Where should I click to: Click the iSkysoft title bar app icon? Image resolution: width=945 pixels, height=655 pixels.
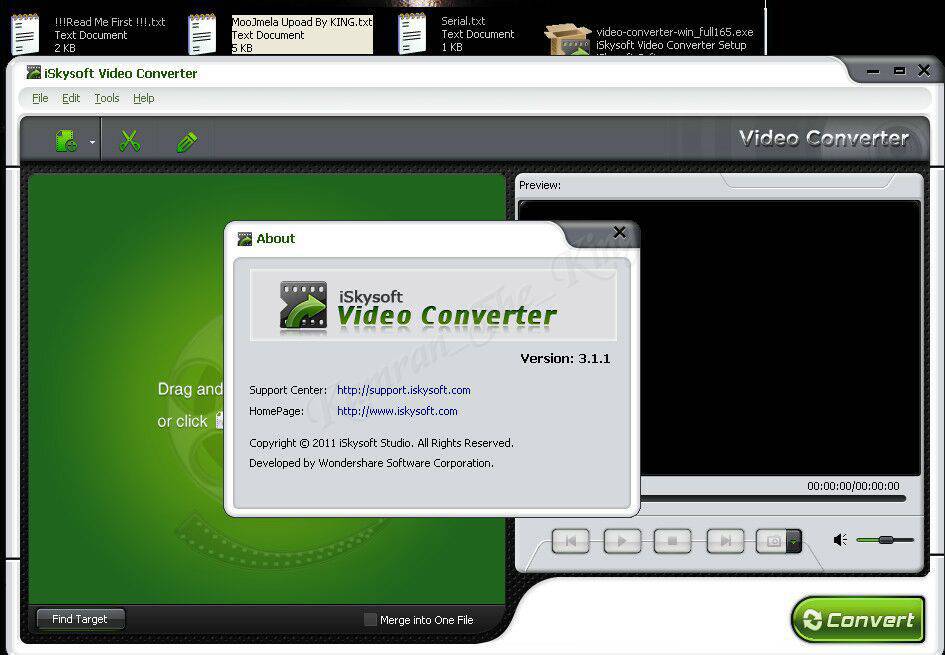[x=34, y=73]
